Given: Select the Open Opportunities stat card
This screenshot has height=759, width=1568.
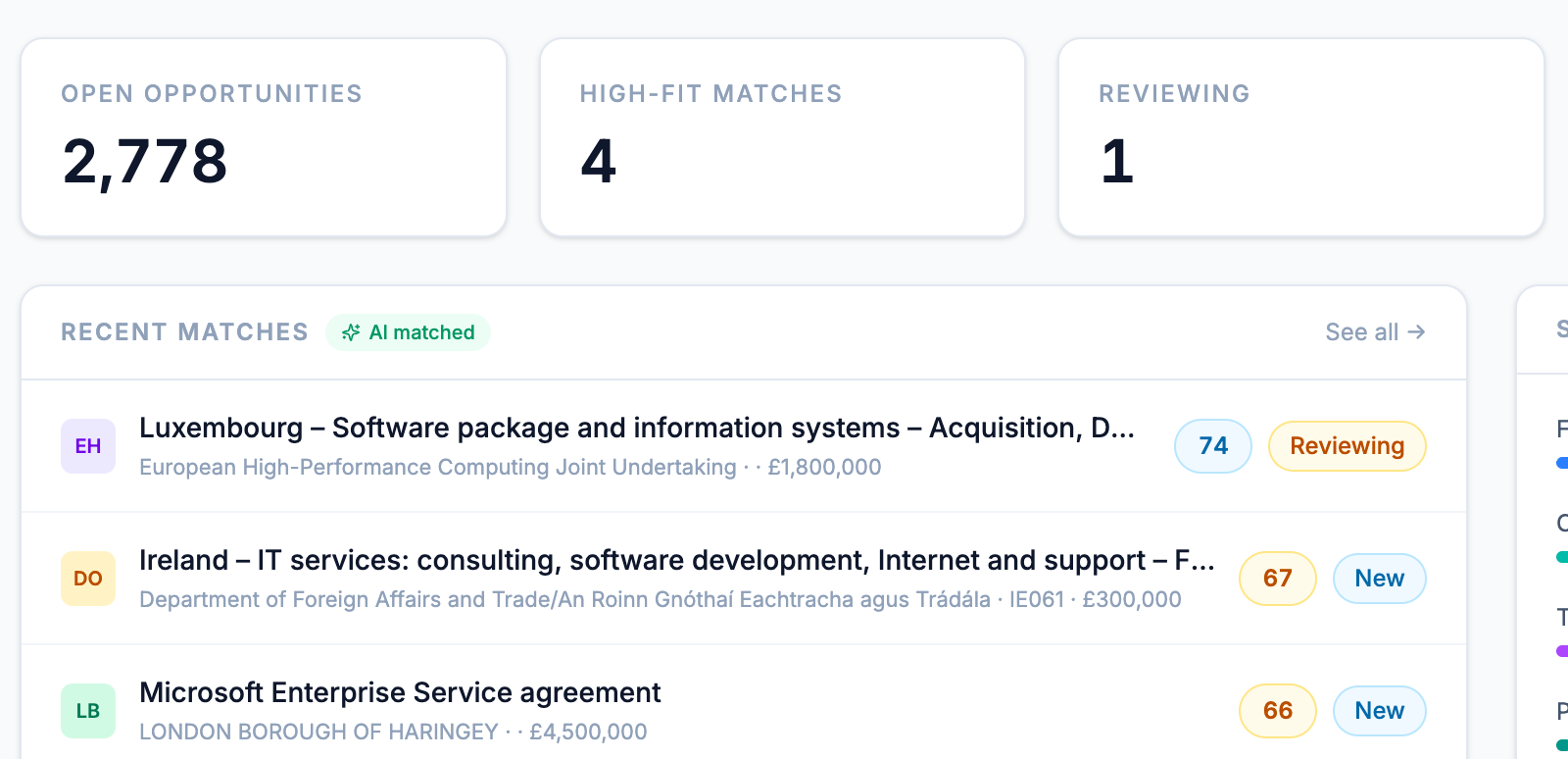Looking at the screenshot, I should click(264, 137).
